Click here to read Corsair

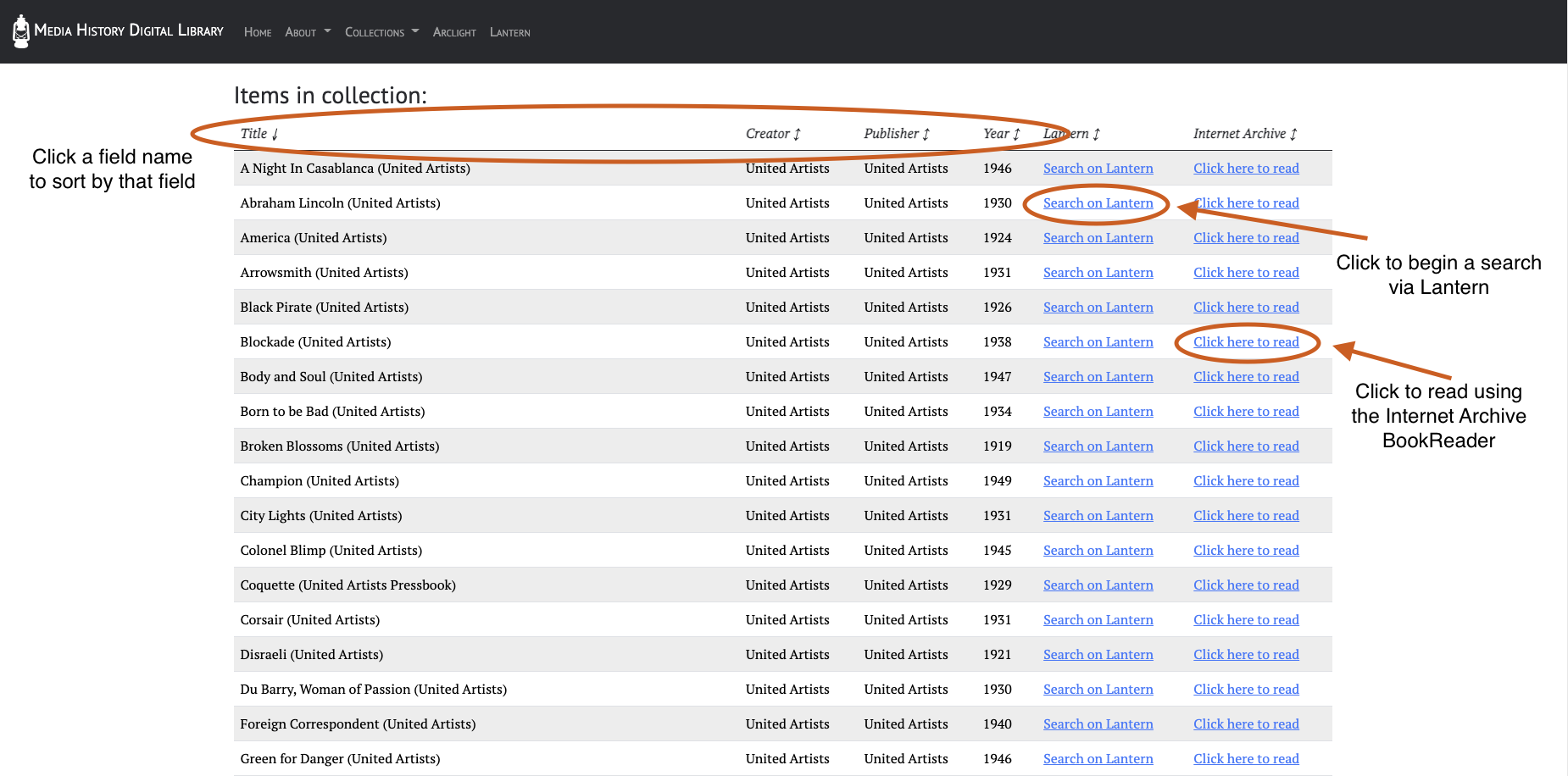(1246, 620)
